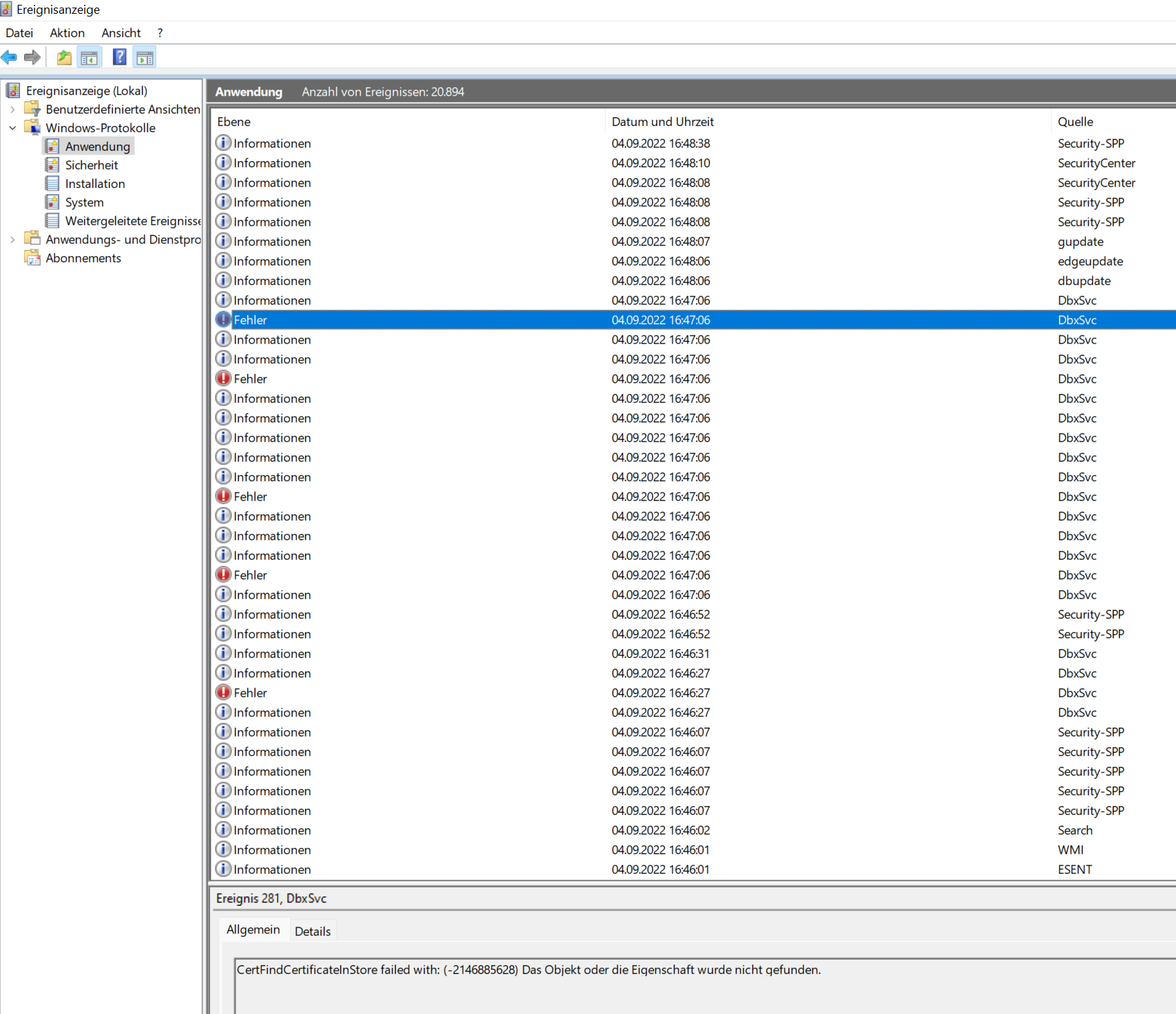Click the Abonnements icon

pos(32,257)
